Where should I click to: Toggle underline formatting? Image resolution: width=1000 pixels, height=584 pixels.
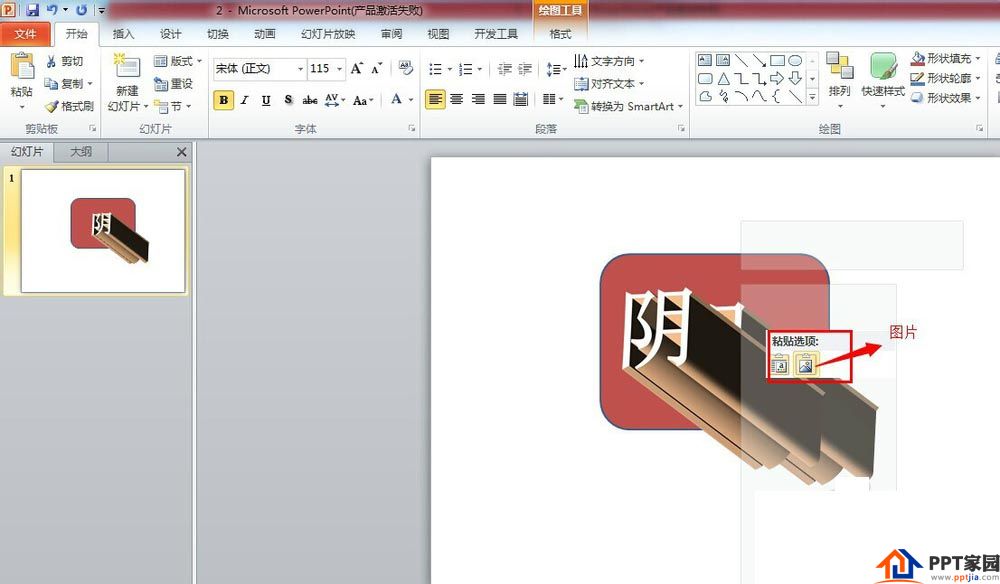[x=266, y=100]
